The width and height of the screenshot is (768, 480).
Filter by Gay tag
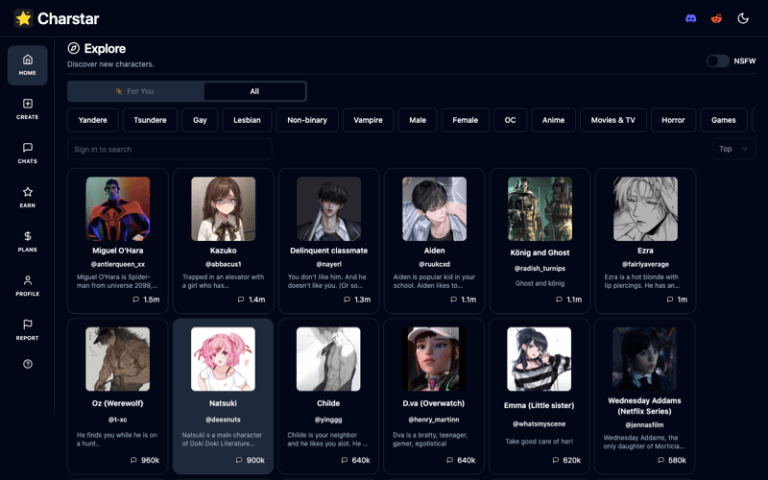pos(200,120)
